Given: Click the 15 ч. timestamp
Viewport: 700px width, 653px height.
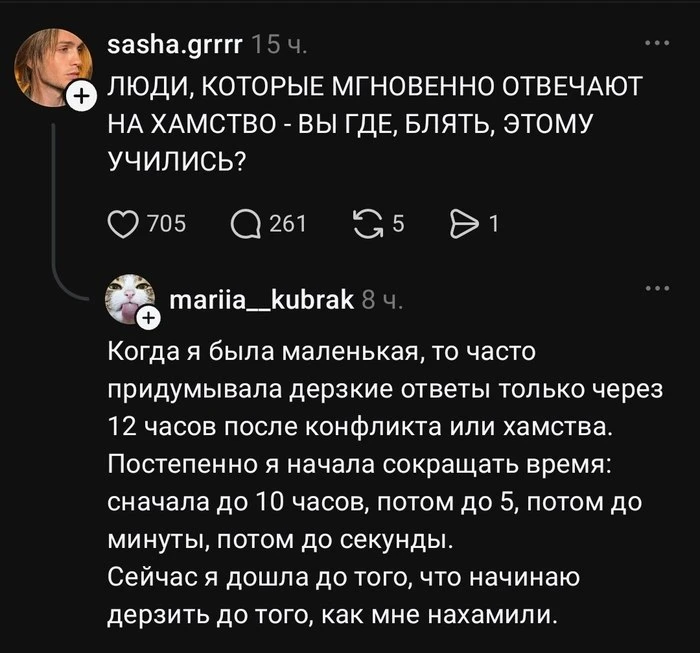Looking at the screenshot, I should pos(279,45).
